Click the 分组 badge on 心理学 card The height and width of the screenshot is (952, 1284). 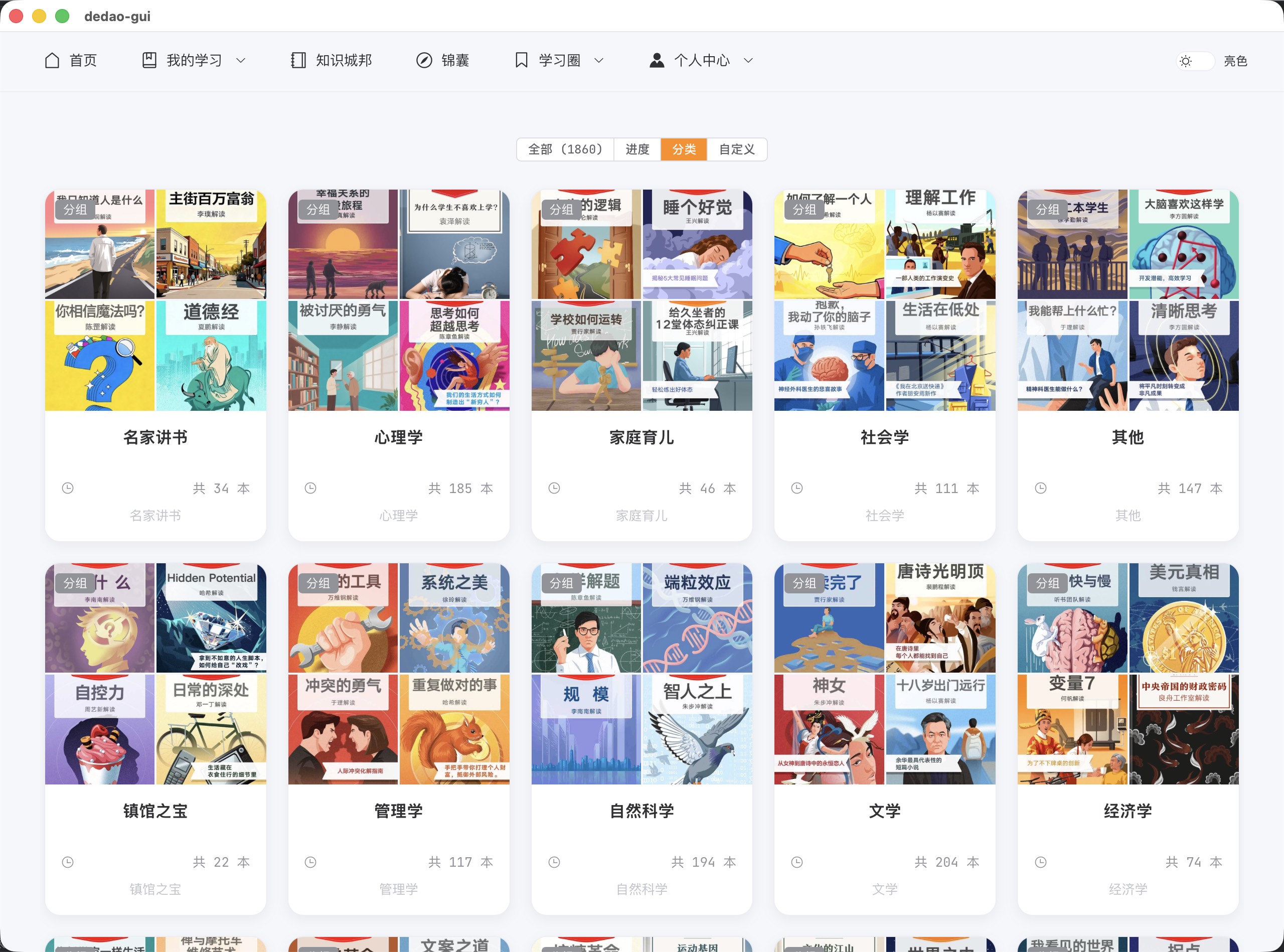(x=318, y=210)
